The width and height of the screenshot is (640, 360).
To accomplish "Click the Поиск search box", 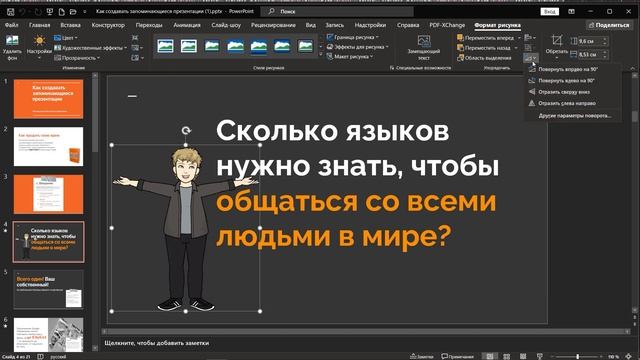I will [337, 11].
